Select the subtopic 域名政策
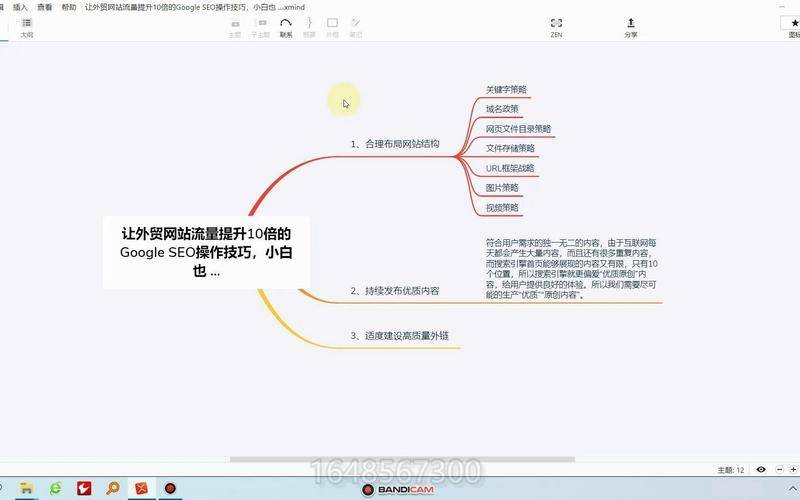This screenshot has width=800, height=500. (x=502, y=109)
